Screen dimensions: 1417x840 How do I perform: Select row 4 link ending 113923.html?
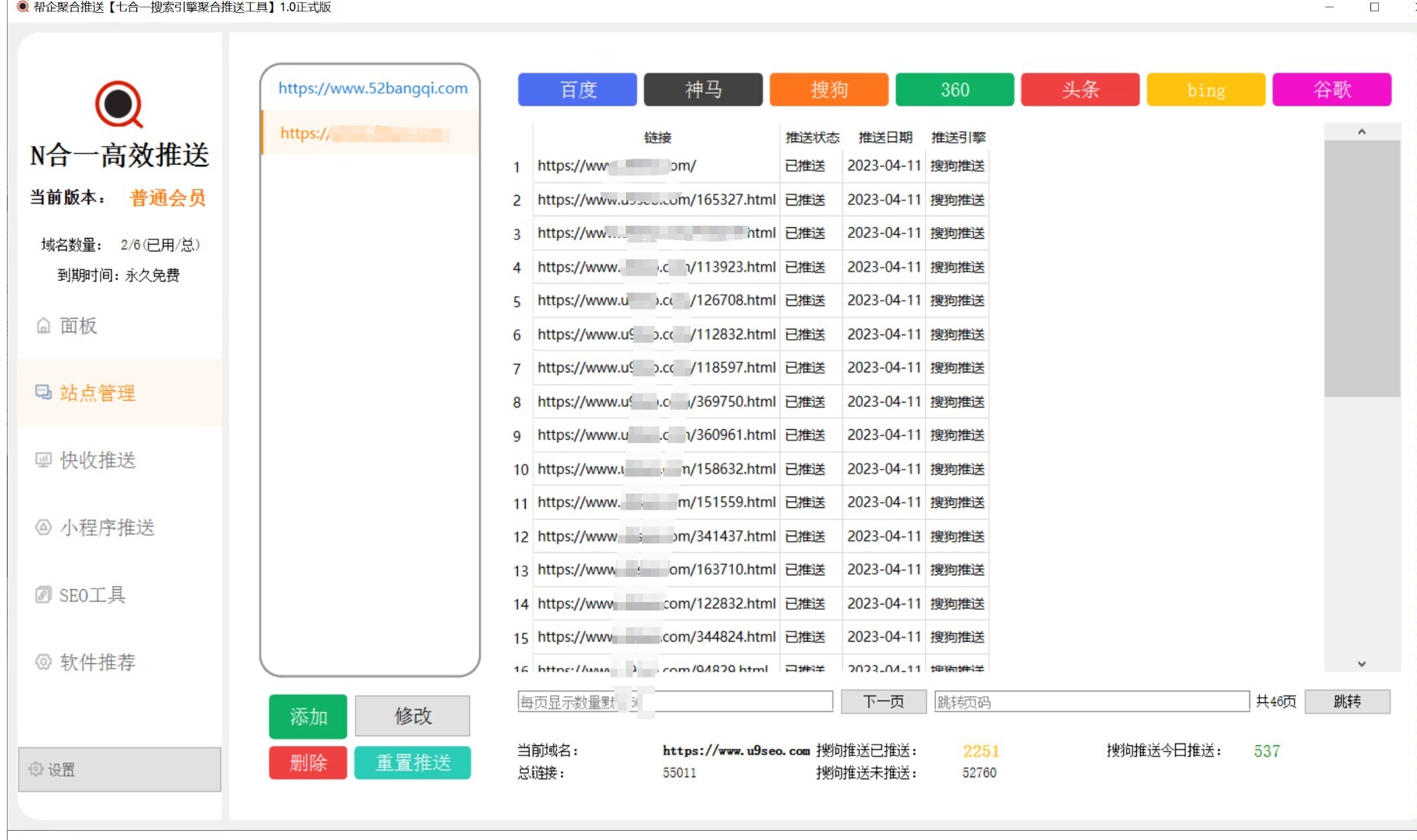point(656,267)
